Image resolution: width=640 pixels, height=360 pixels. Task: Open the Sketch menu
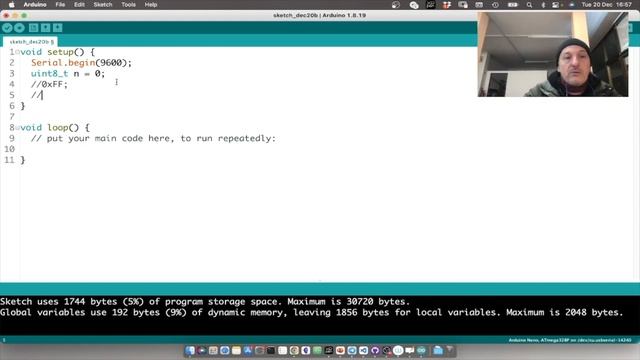pos(102,4)
